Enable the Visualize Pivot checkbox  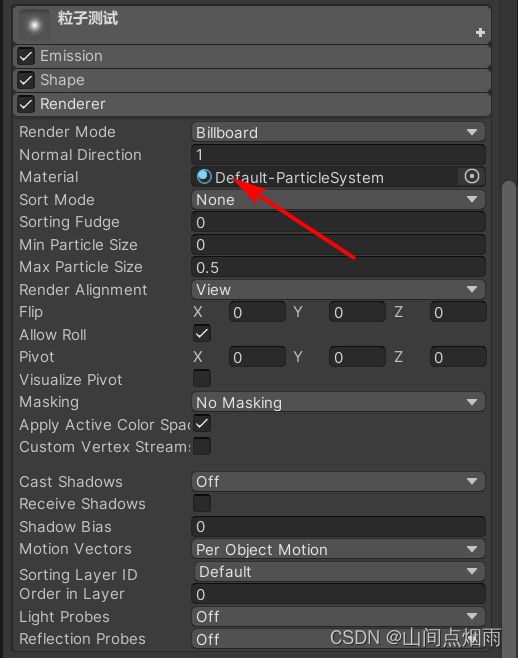click(202, 379)
